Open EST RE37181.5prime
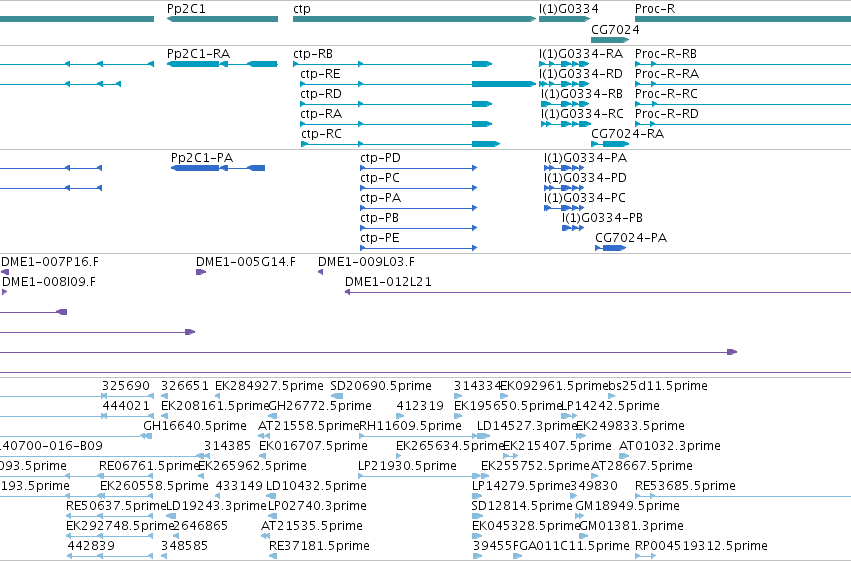This screenshot has width=851, height=561. point(319,546)
